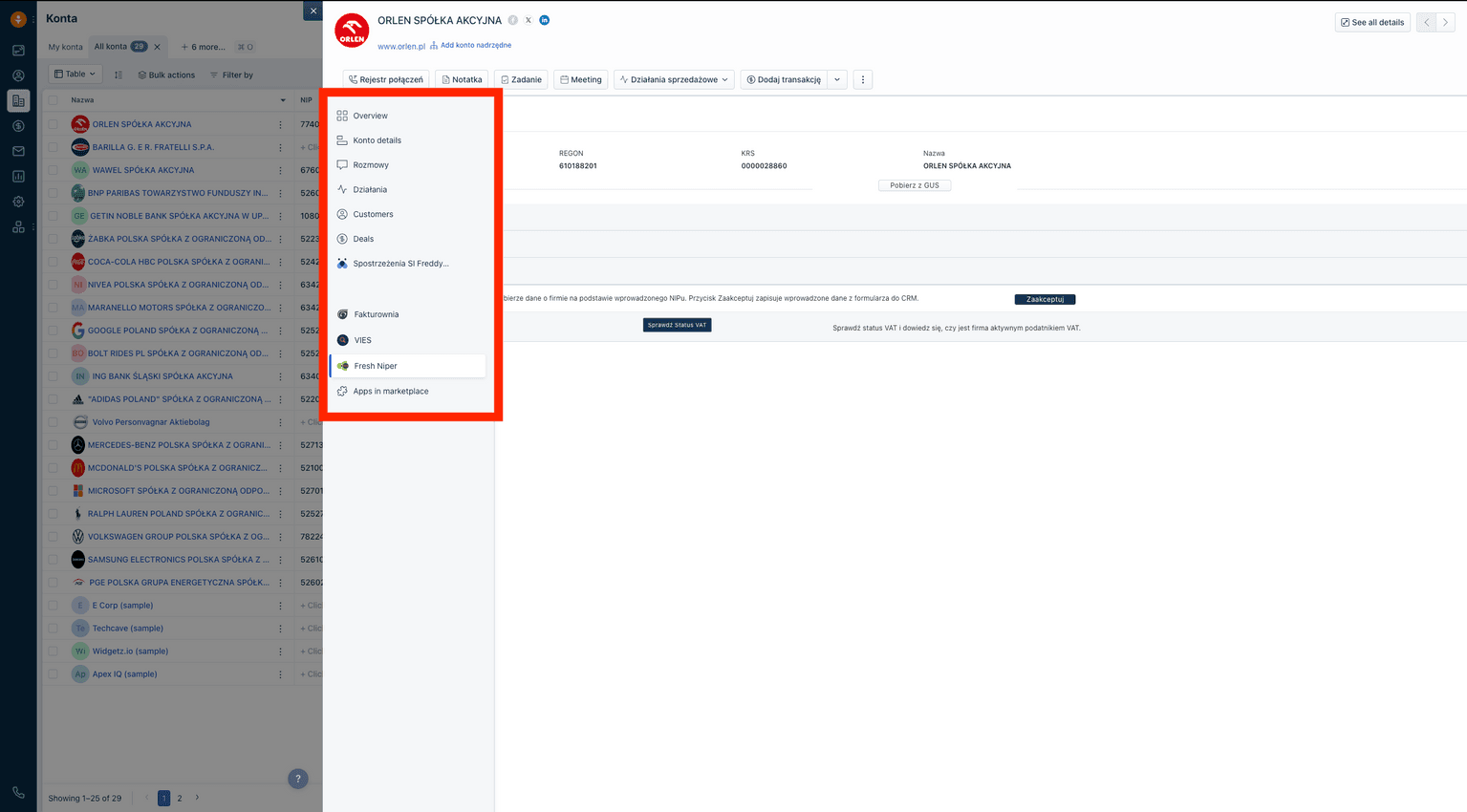The width and height of the screenshot is (1467, 812).
Task: Close the account detail panel
Action: coord(313,11)
